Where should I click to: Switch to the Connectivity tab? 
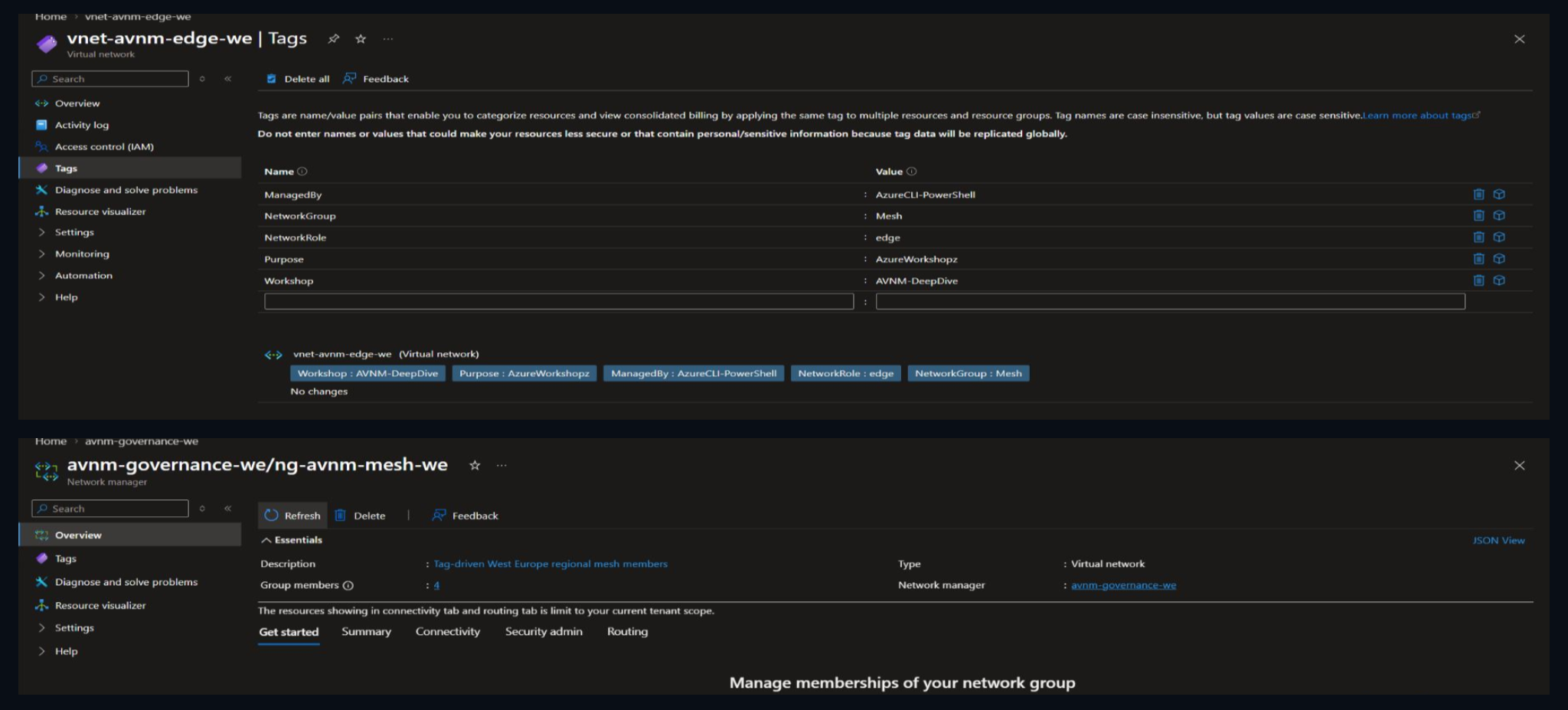448,632
